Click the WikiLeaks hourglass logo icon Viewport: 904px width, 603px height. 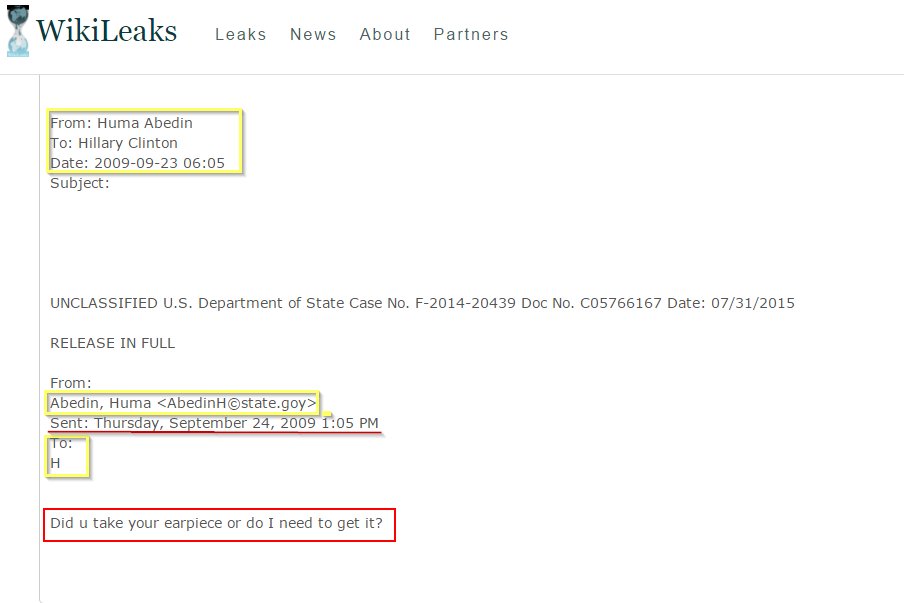tap(17, 31)
